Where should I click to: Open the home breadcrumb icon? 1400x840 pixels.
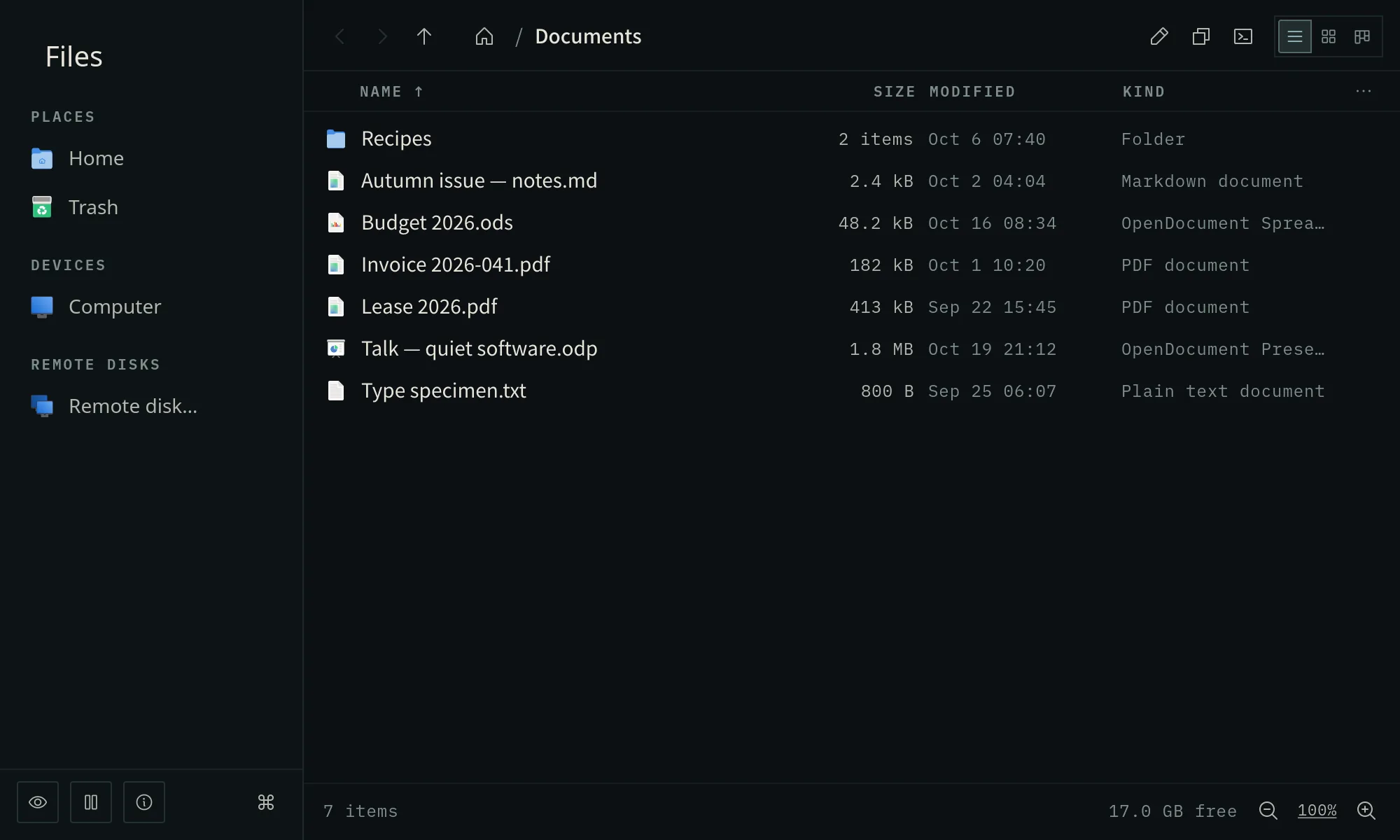(x=484, y=36)
